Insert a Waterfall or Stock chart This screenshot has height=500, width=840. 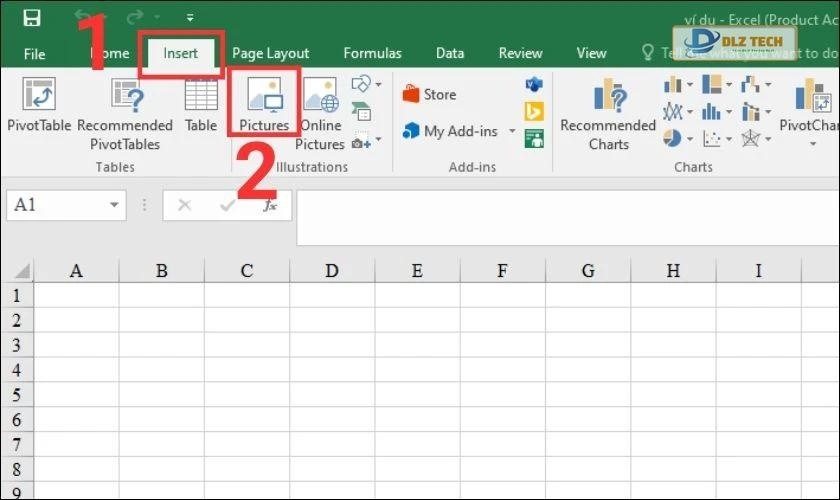(x=751, y=84)
